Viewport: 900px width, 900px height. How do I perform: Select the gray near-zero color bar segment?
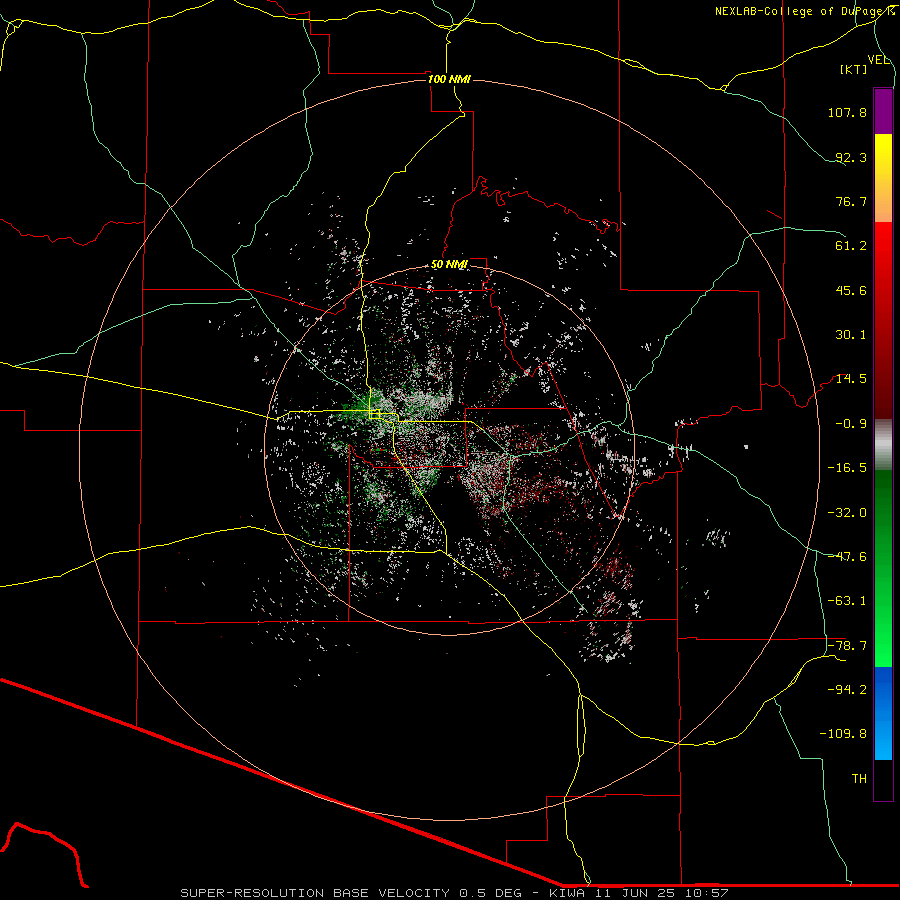coord(883,445)
